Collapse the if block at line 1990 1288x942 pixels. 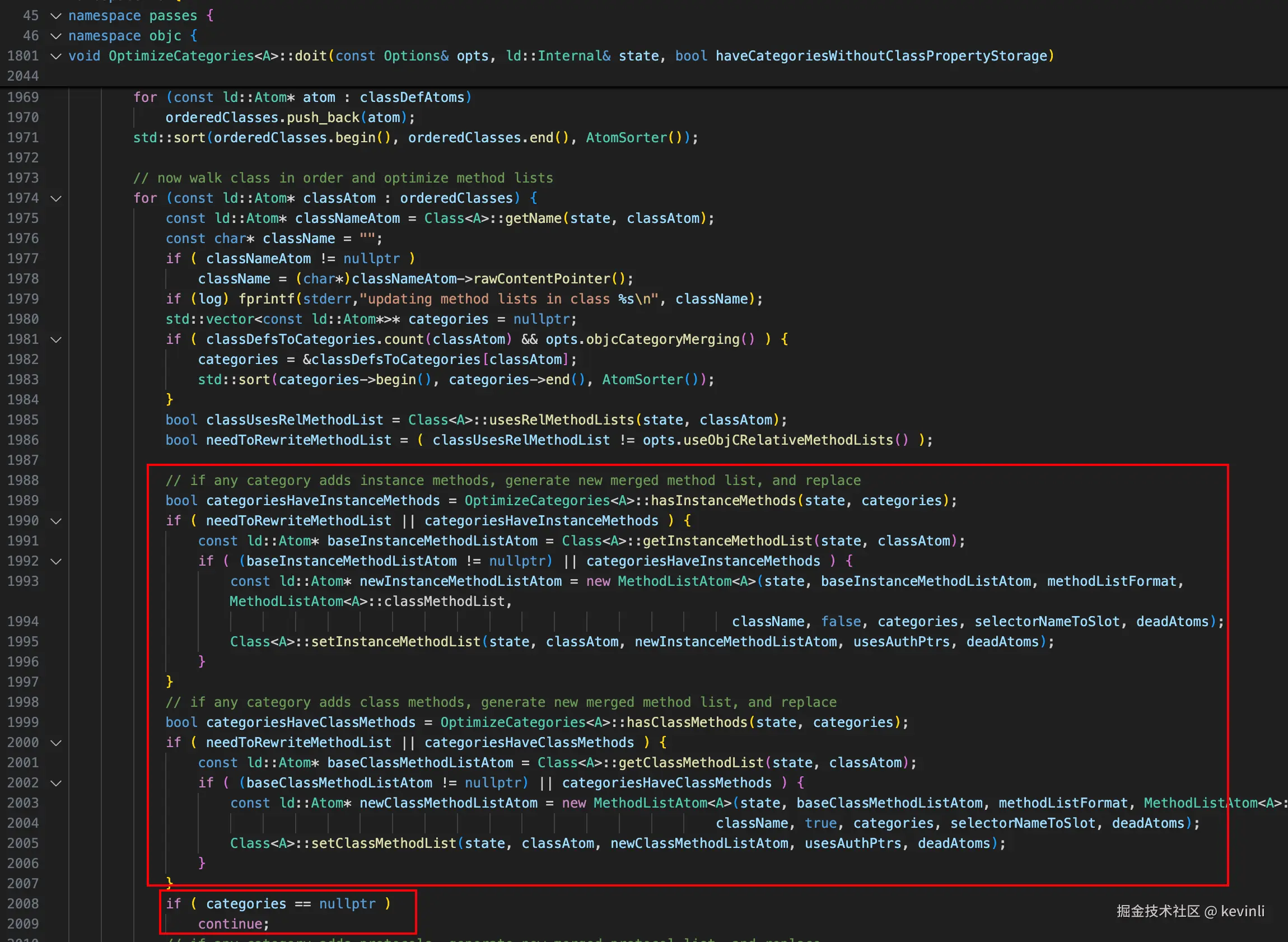tap(56, 521)
